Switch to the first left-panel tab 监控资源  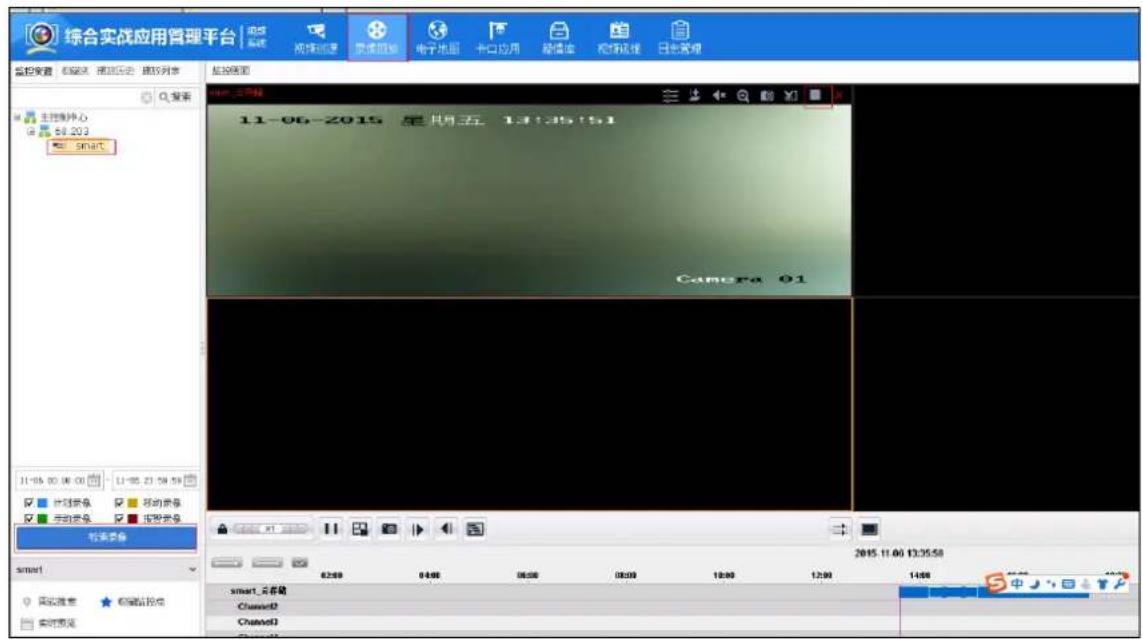pos(34,71)
